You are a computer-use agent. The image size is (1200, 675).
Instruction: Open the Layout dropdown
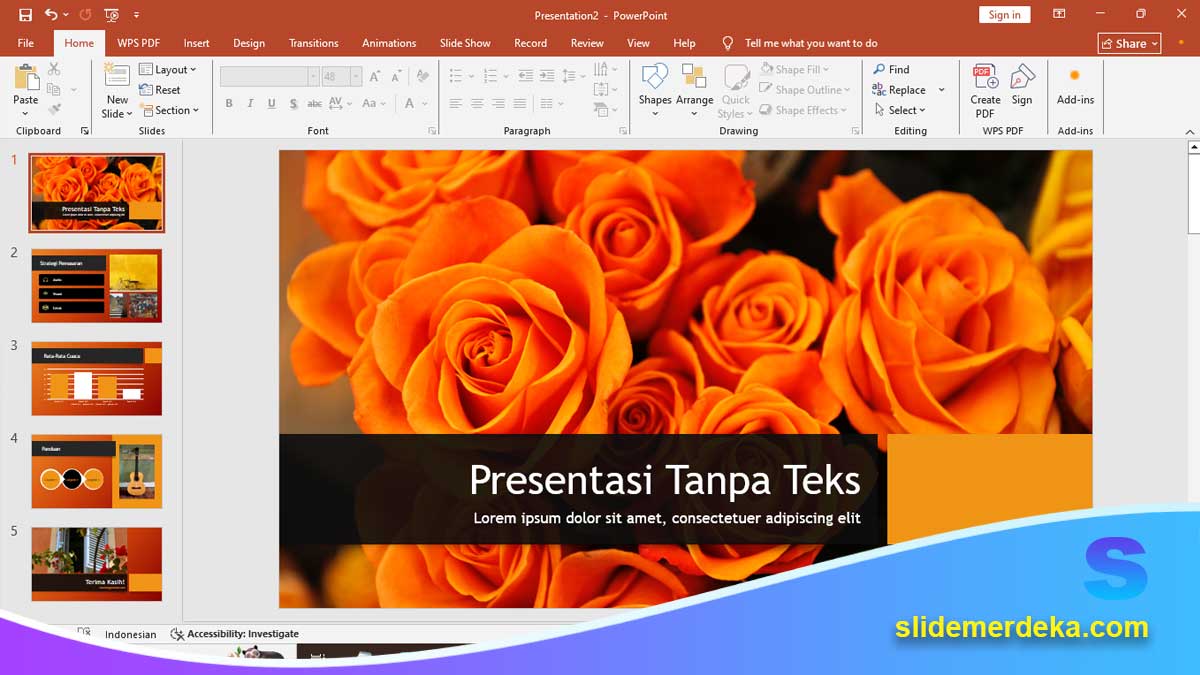pyautogui.click(x=168, y=69)
